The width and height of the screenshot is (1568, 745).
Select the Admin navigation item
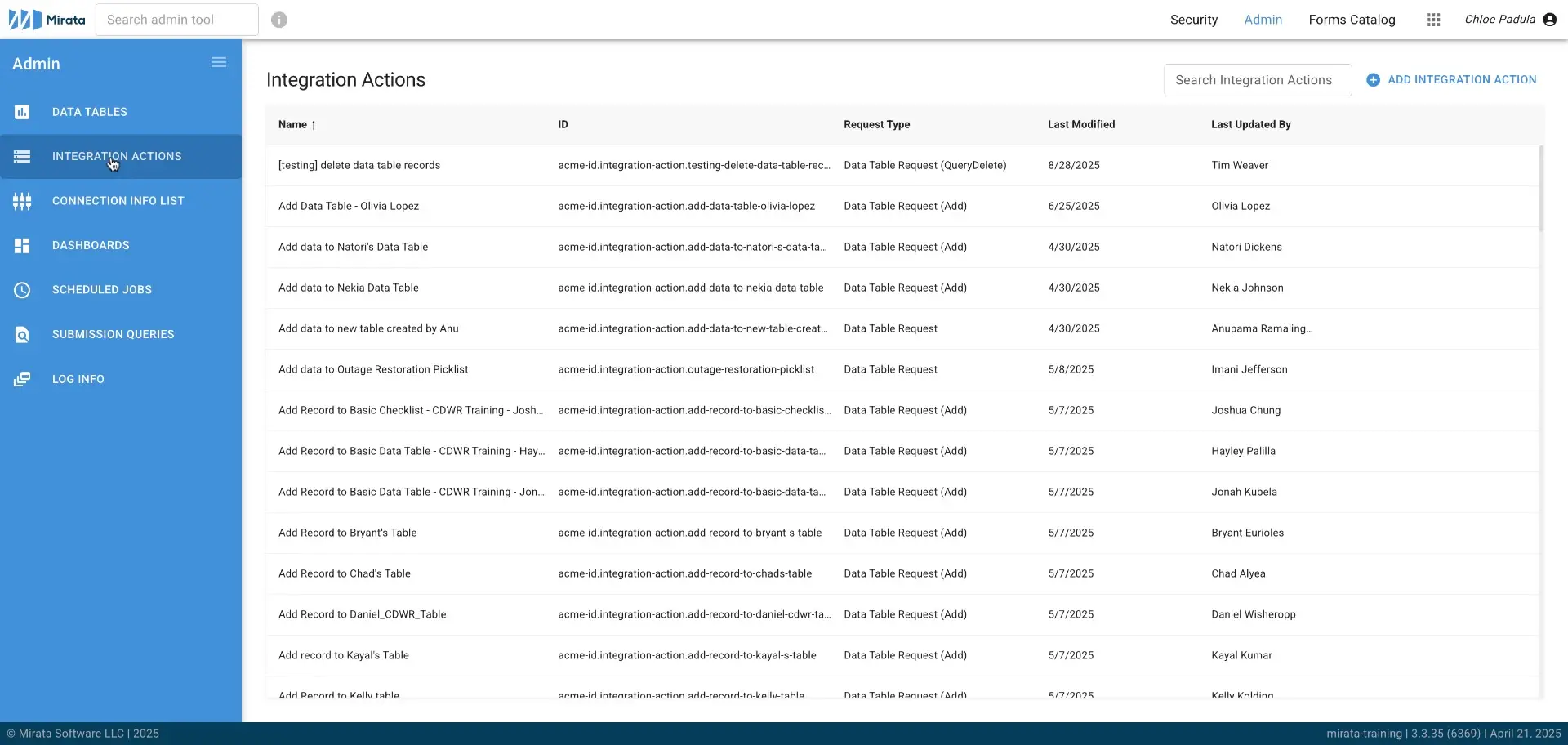pyautogui.click(x=1263, y=20)
